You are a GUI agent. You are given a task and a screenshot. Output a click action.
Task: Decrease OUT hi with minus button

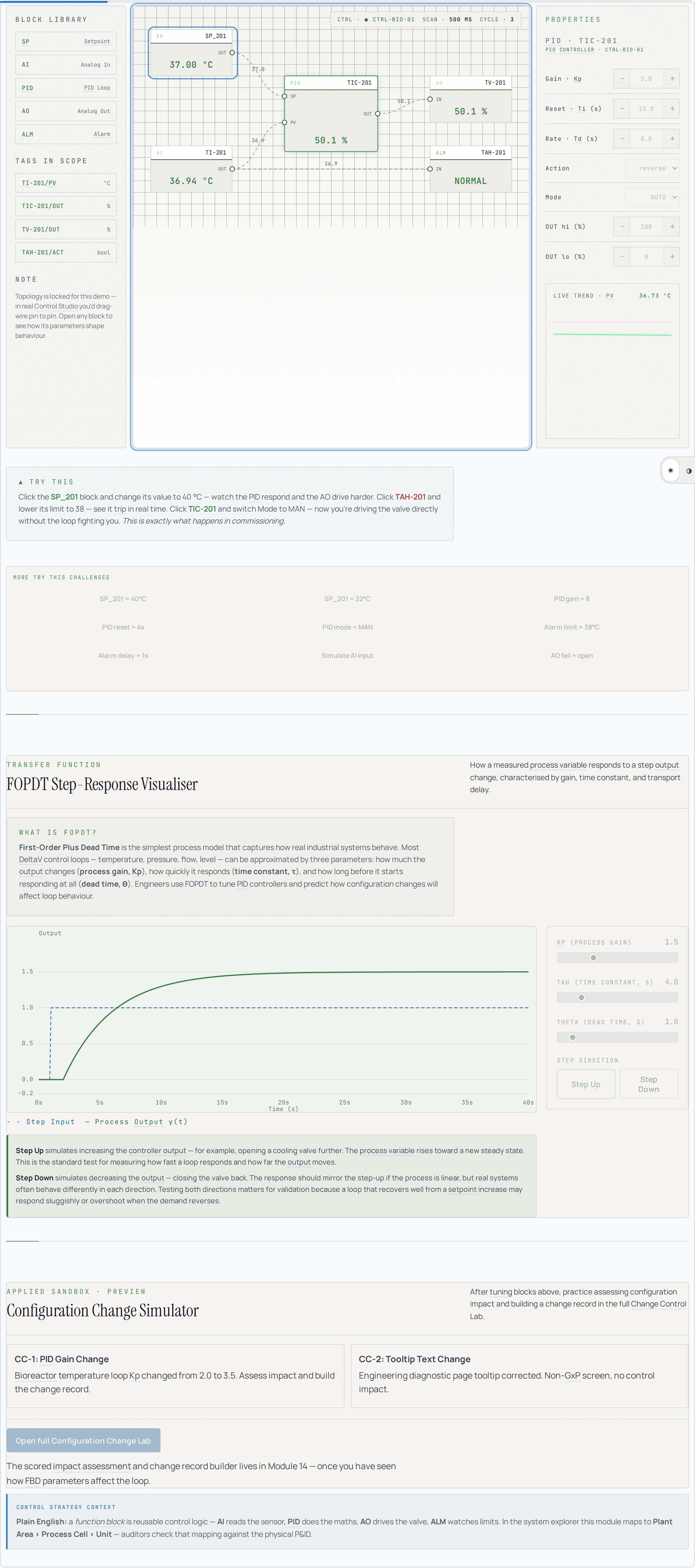pos(621,226)
